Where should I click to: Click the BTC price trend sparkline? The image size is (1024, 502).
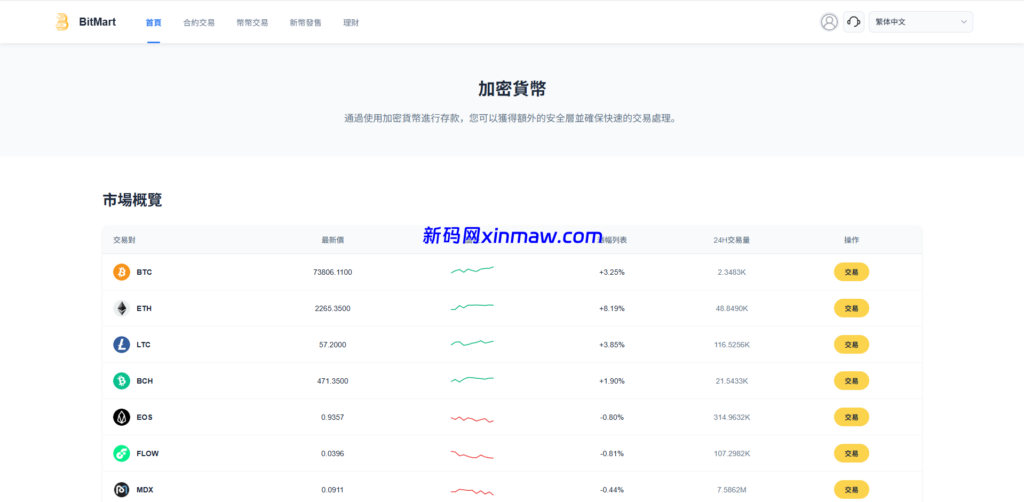pos(472,270)
